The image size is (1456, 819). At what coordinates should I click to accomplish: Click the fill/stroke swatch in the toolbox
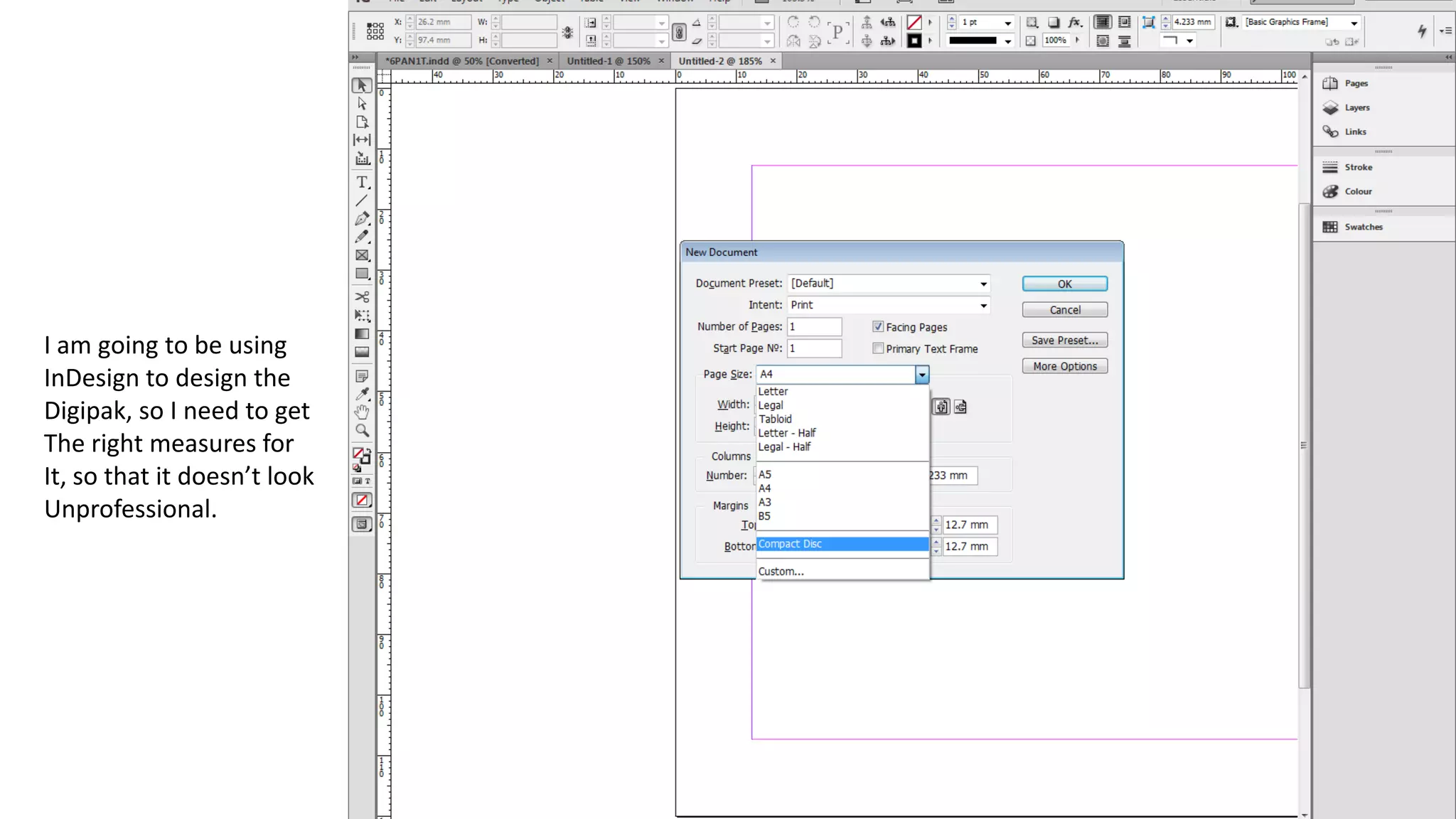pyautogui.click(x=362, y=456)
